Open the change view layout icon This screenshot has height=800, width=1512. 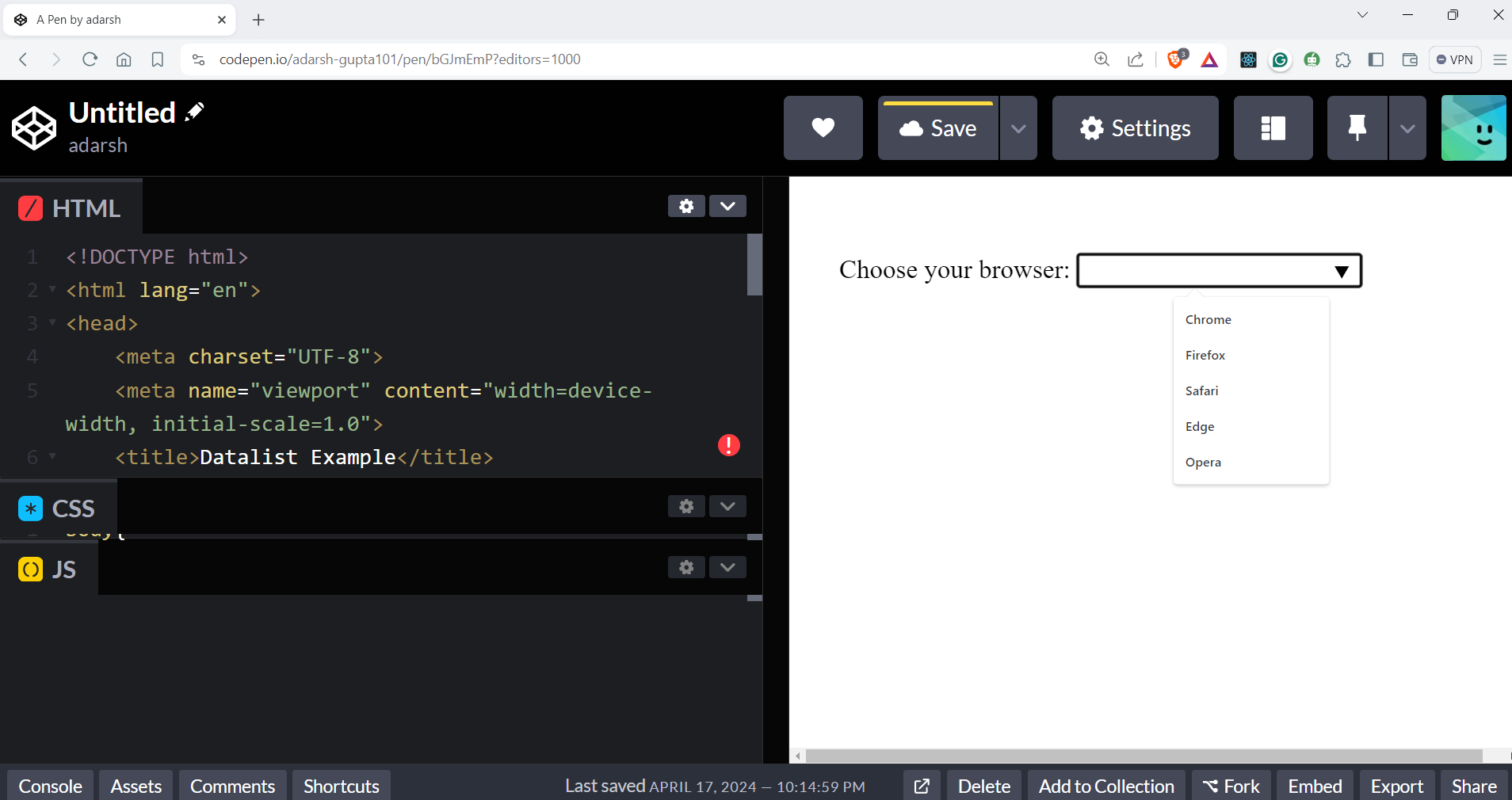pos(1273,128)
